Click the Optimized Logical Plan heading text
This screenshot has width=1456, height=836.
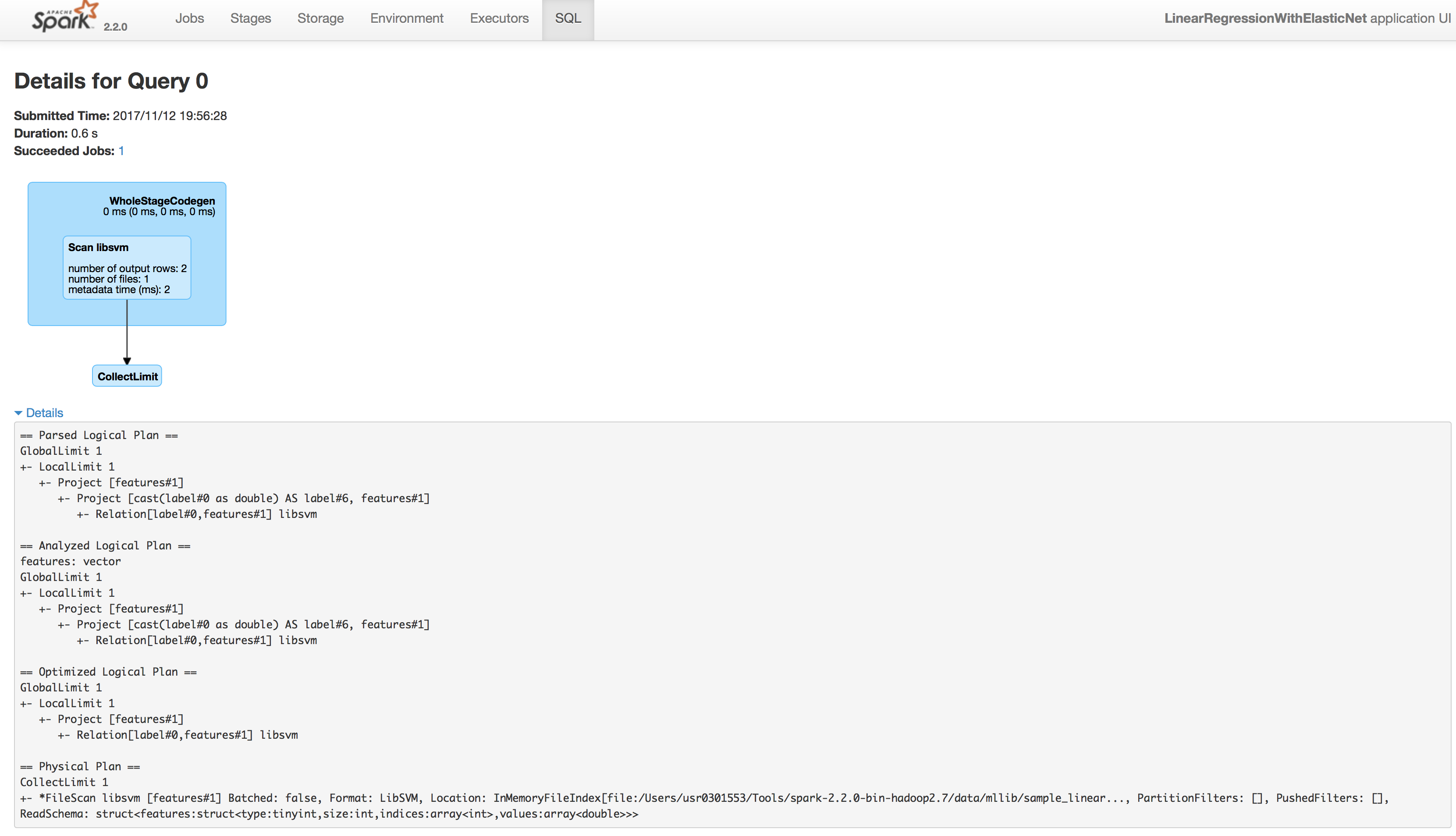point(108,672)
